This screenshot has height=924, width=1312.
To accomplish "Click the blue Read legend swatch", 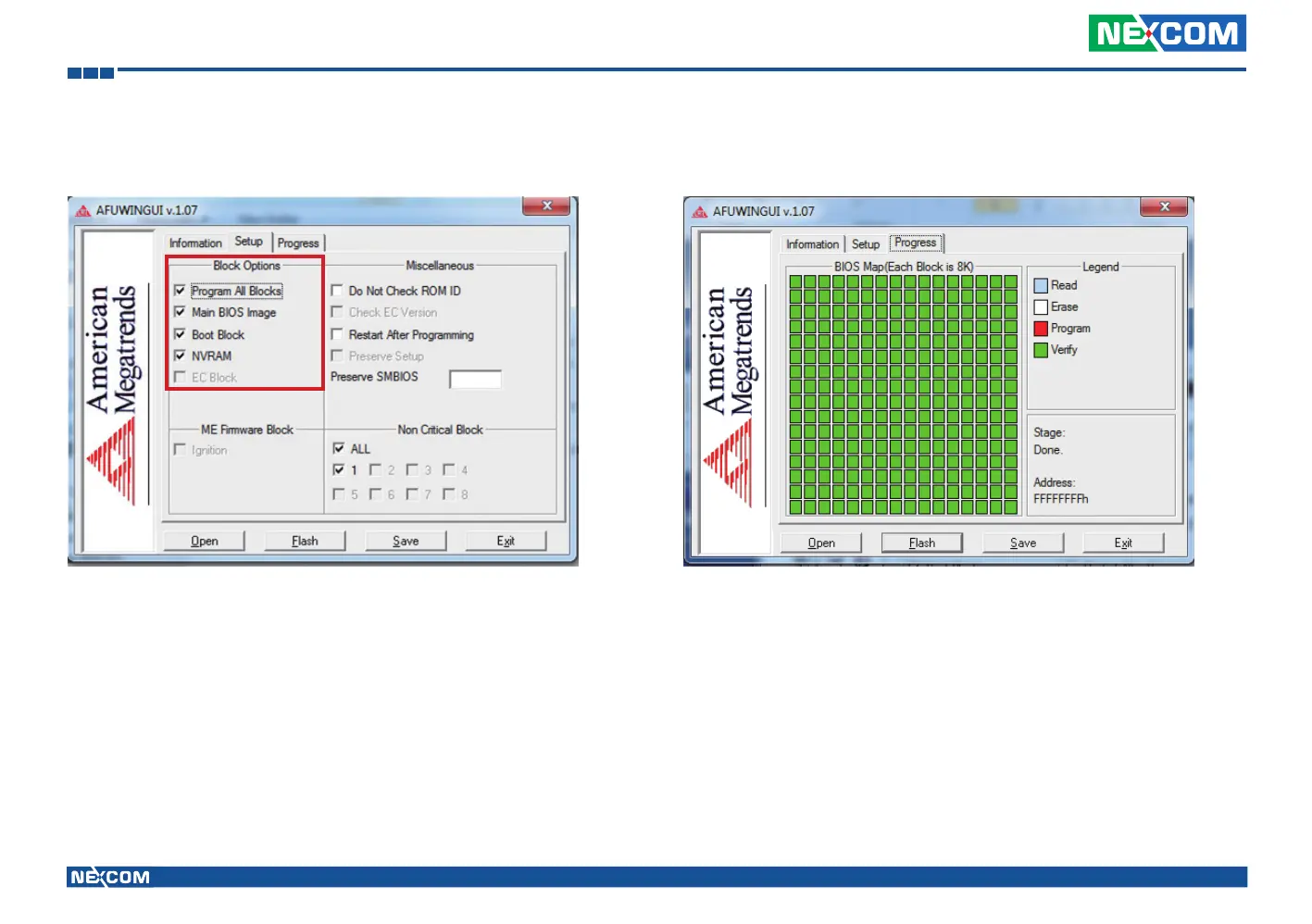I will tap(1041, 286).
